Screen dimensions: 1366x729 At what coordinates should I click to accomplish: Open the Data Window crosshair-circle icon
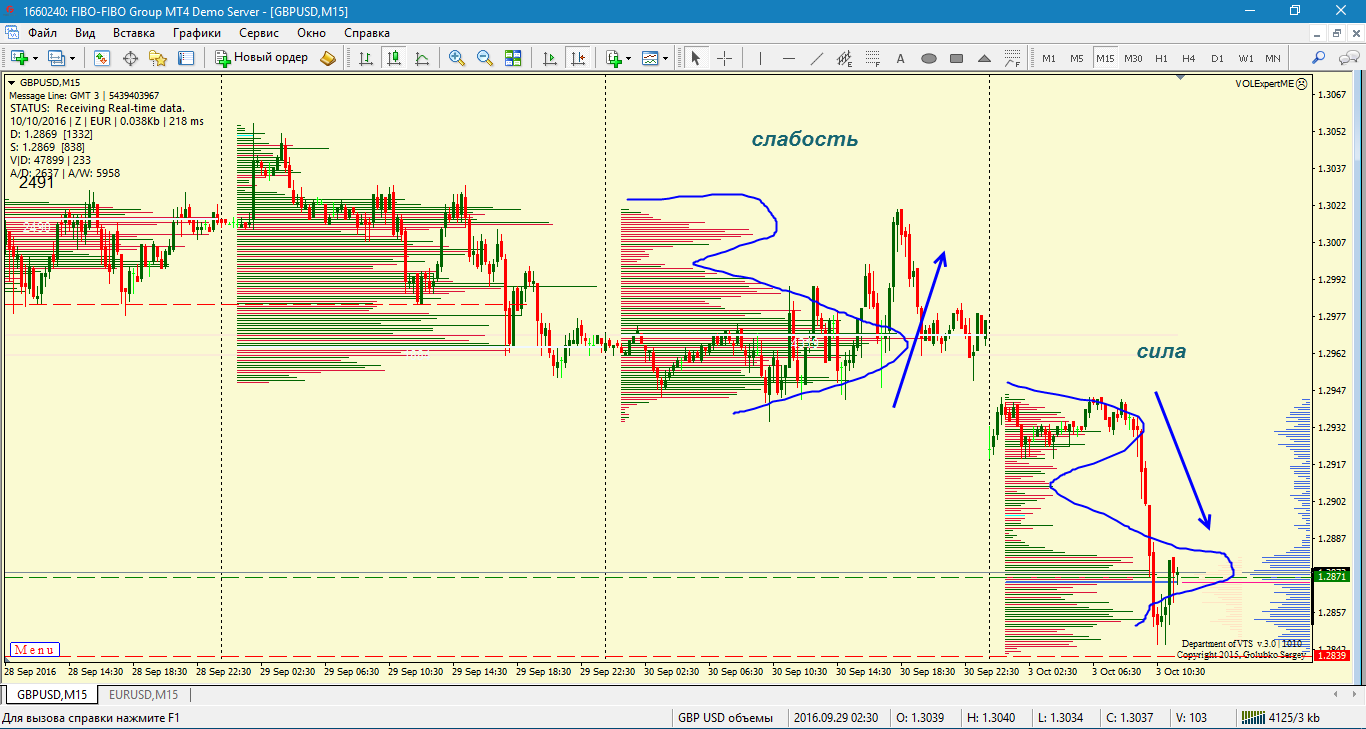click(130, 58)
